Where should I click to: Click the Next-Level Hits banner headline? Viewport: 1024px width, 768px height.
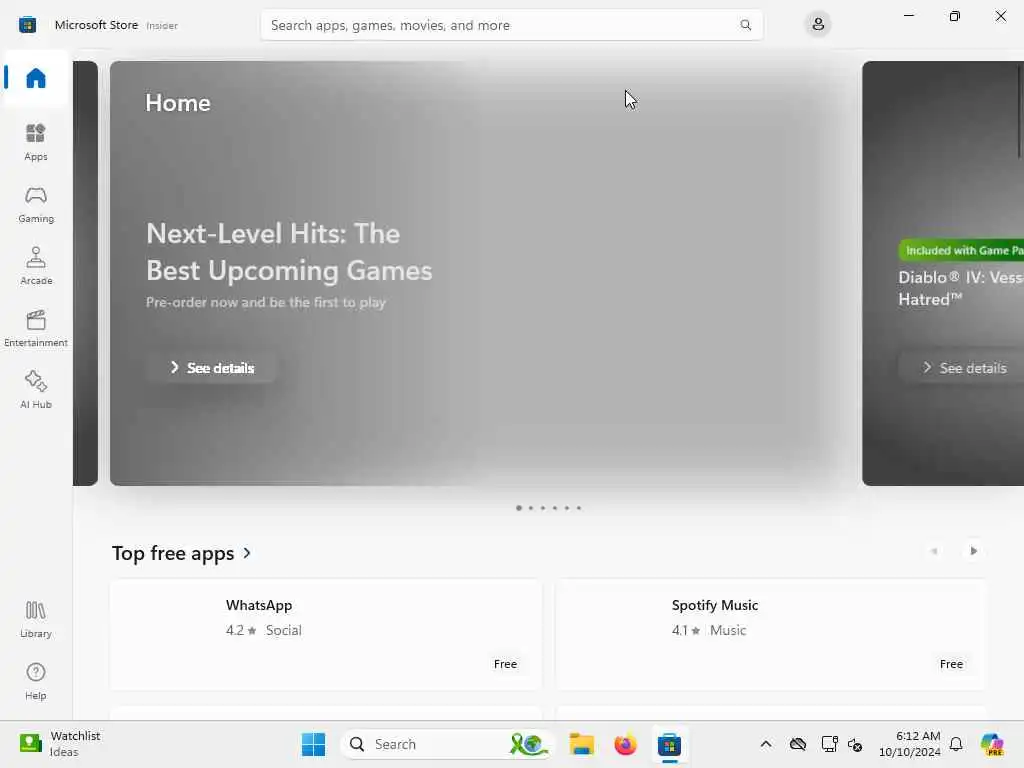[289, 252]
